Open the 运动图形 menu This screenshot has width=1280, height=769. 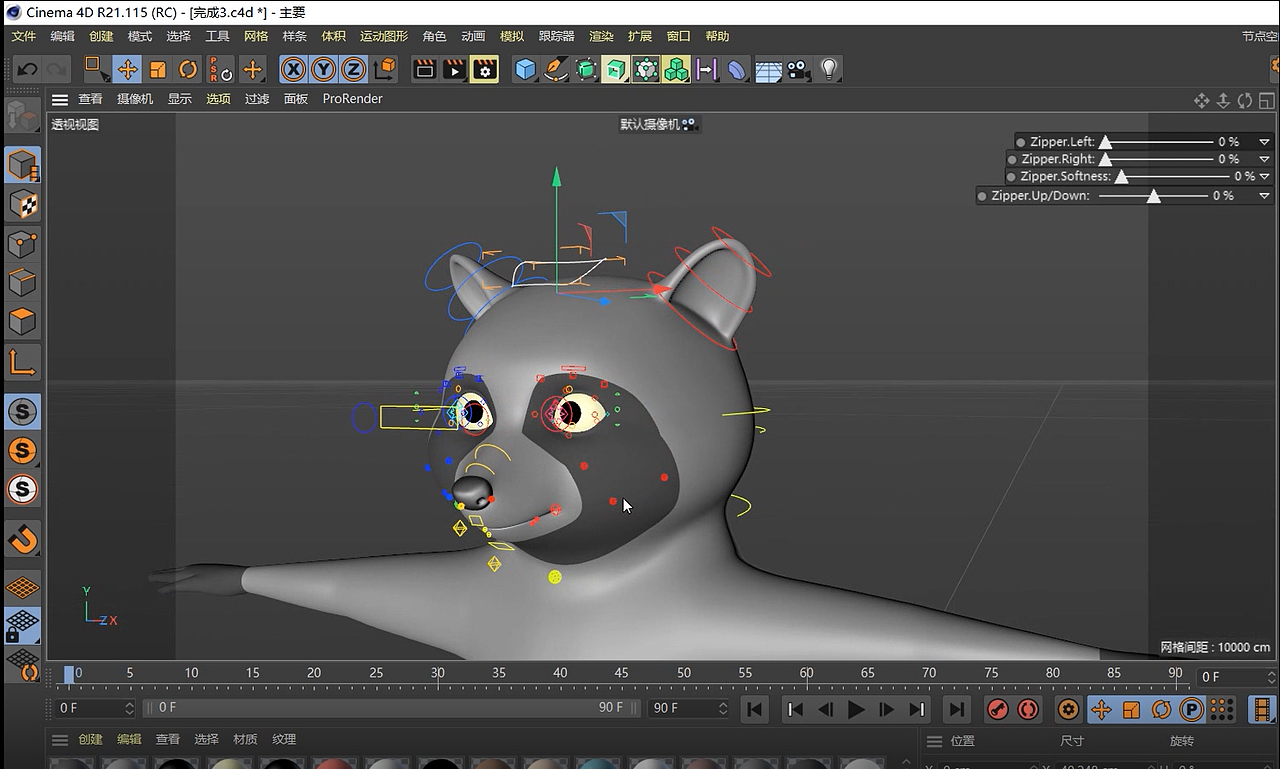384,36
